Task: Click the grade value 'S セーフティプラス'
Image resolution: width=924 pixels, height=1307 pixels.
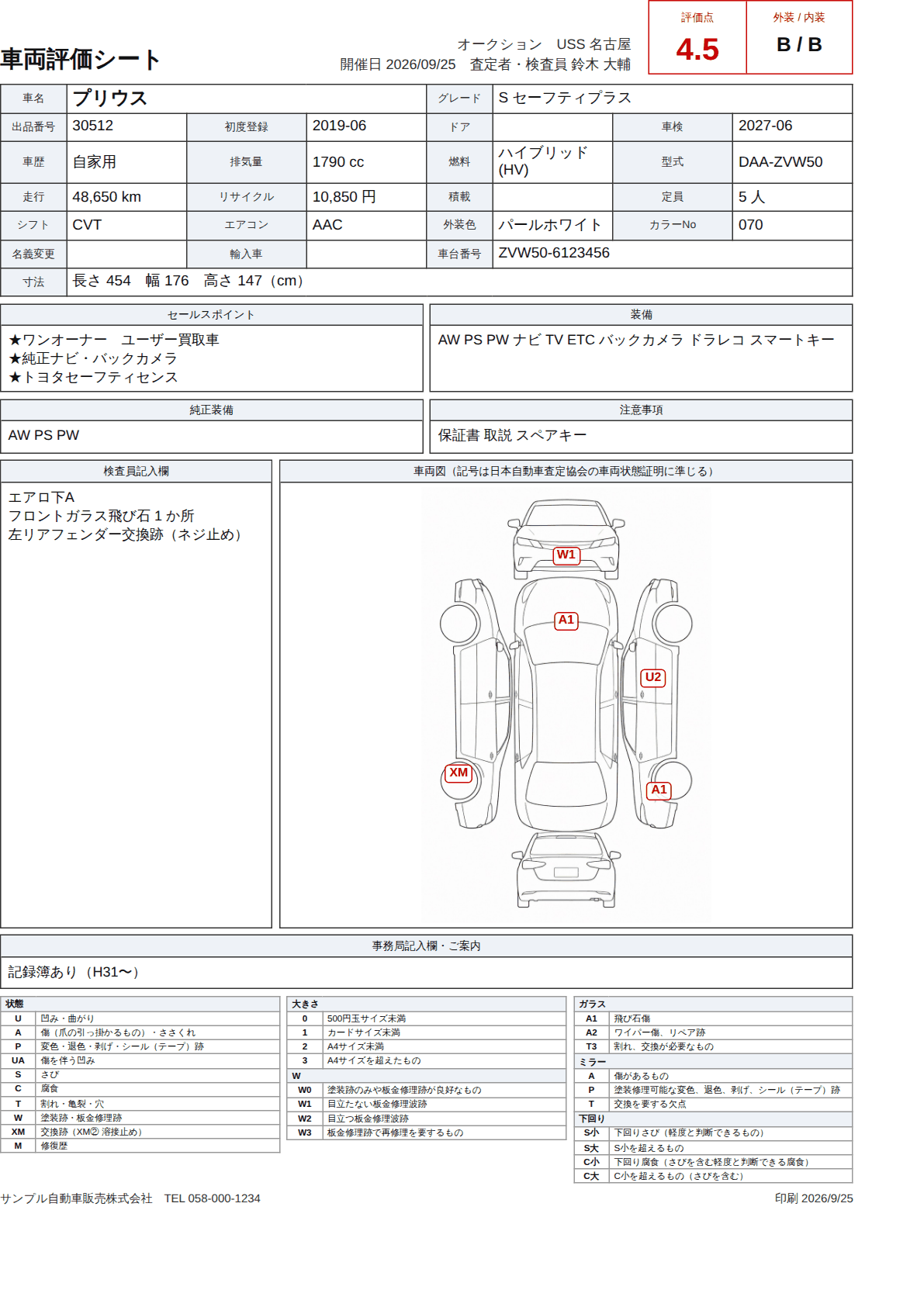Action: pyautogui.click(x=565, y=98)
